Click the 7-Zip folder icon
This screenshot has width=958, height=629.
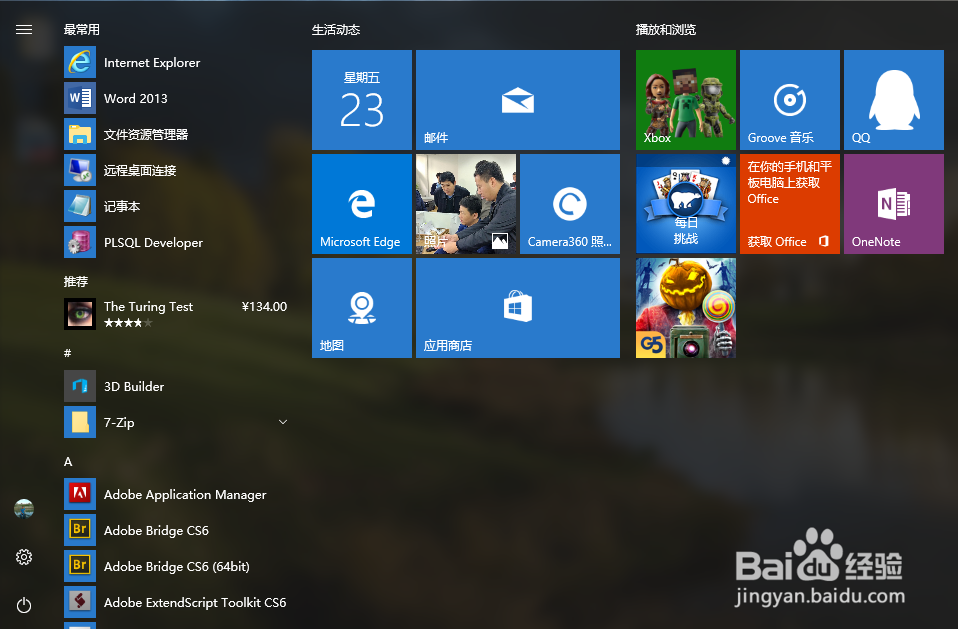(80, 422)
